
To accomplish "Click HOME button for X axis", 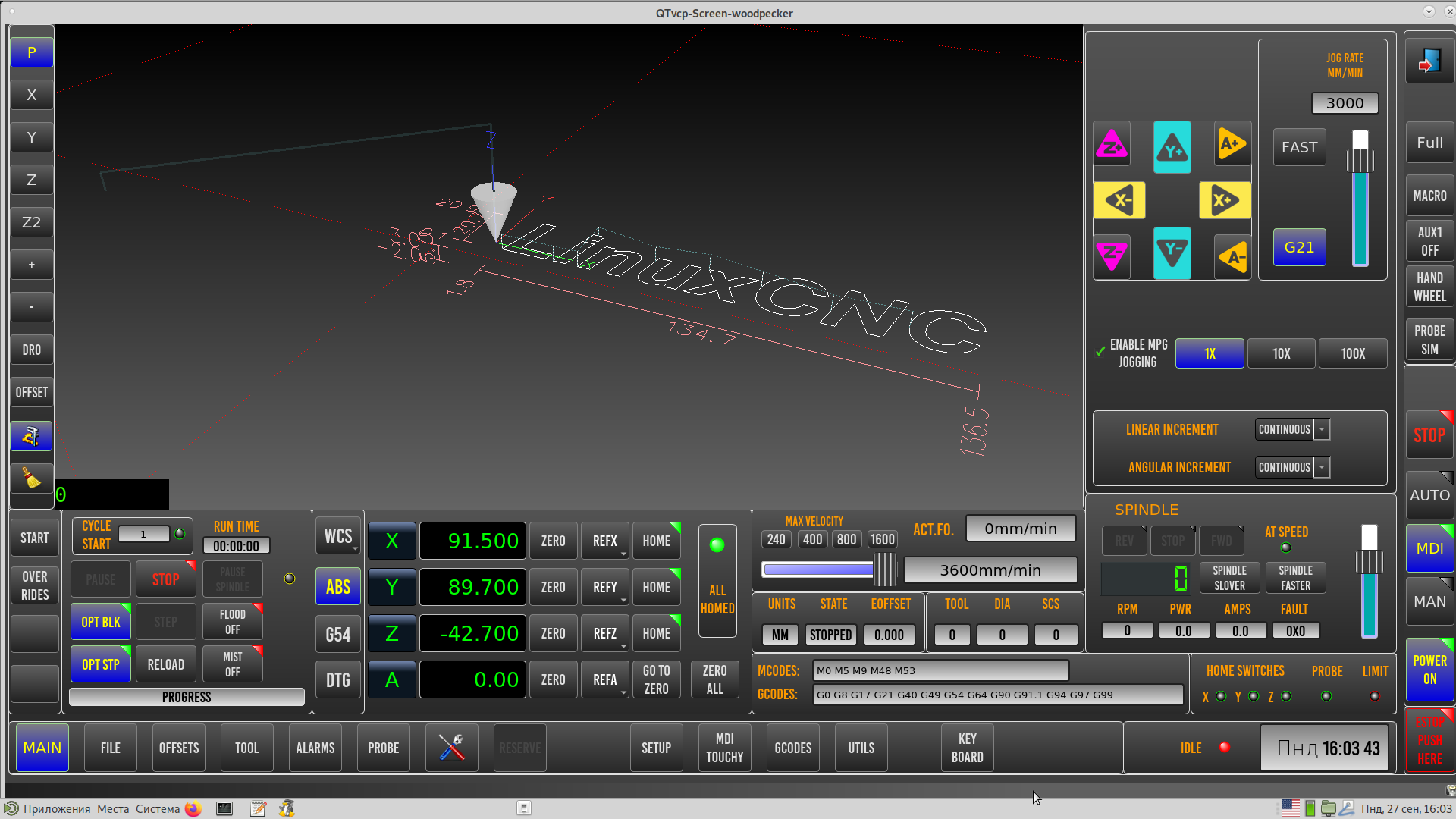I will pyautogui.click(x=657, y=541).
